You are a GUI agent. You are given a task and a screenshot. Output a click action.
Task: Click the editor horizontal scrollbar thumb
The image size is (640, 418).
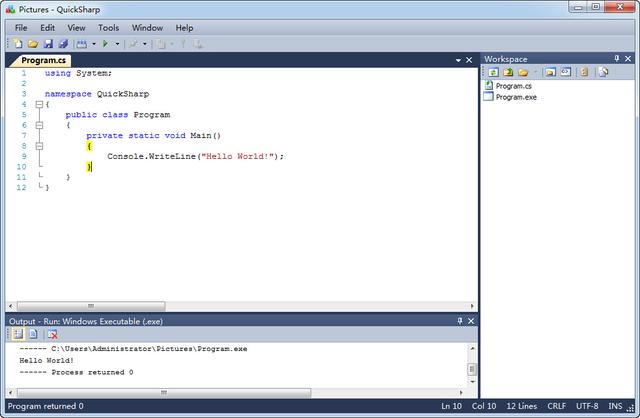pyautogui.click(x=91, y=306)
